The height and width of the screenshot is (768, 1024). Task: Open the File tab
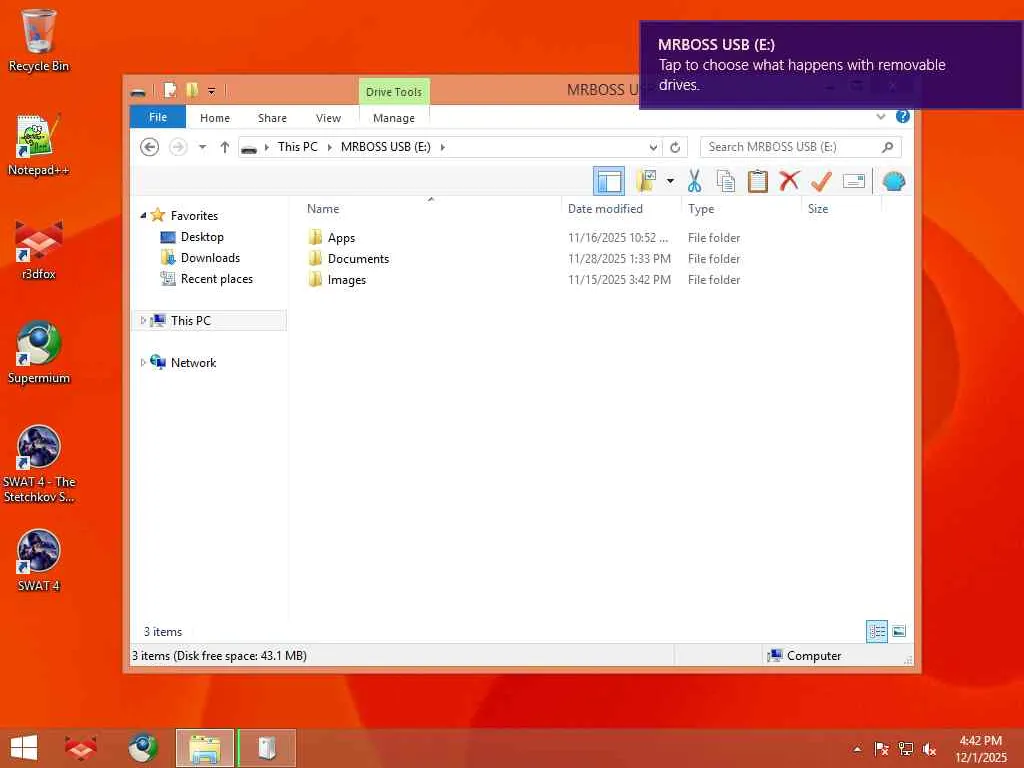click(157, 117)
